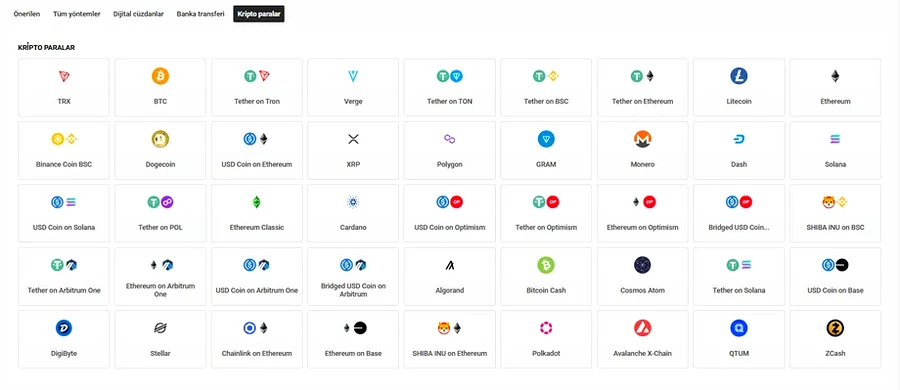Open the Tüm yöntemler tab
This screenshot has height=390, width=900.
tap(76, 14)
